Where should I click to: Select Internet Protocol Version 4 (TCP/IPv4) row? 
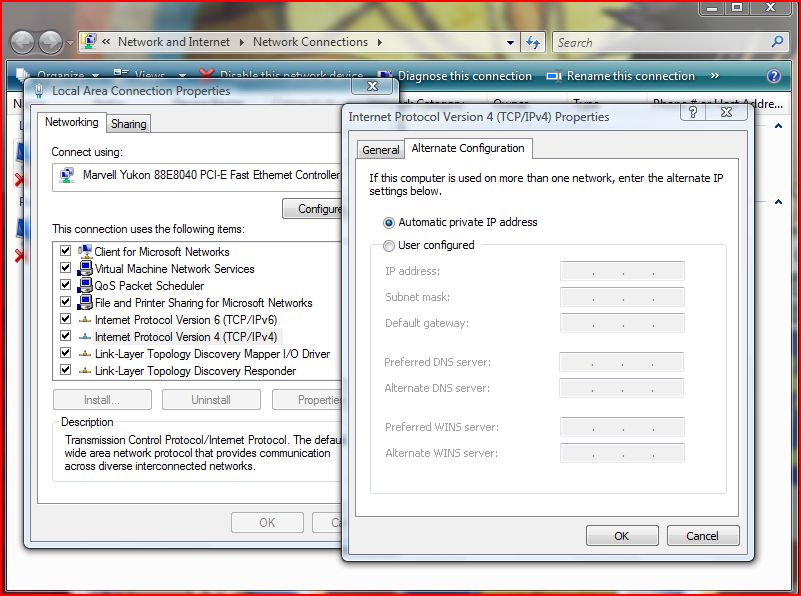(x=186, y=337)
